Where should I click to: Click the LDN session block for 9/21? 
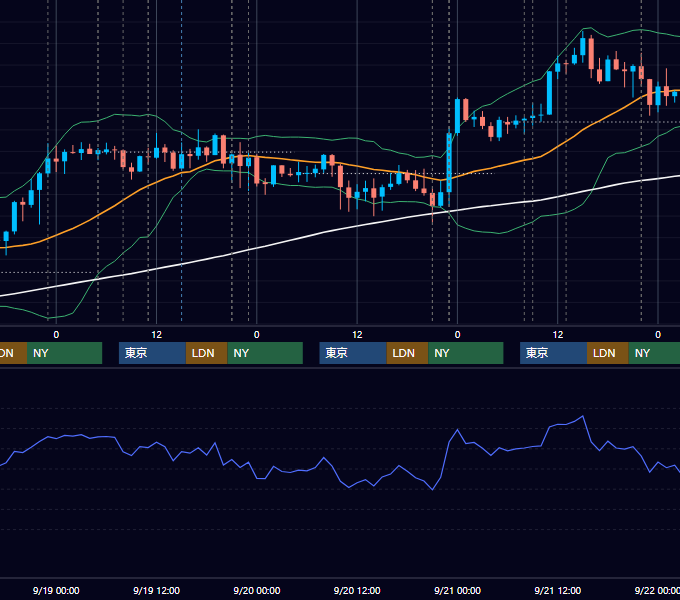[x=608, y=353]
